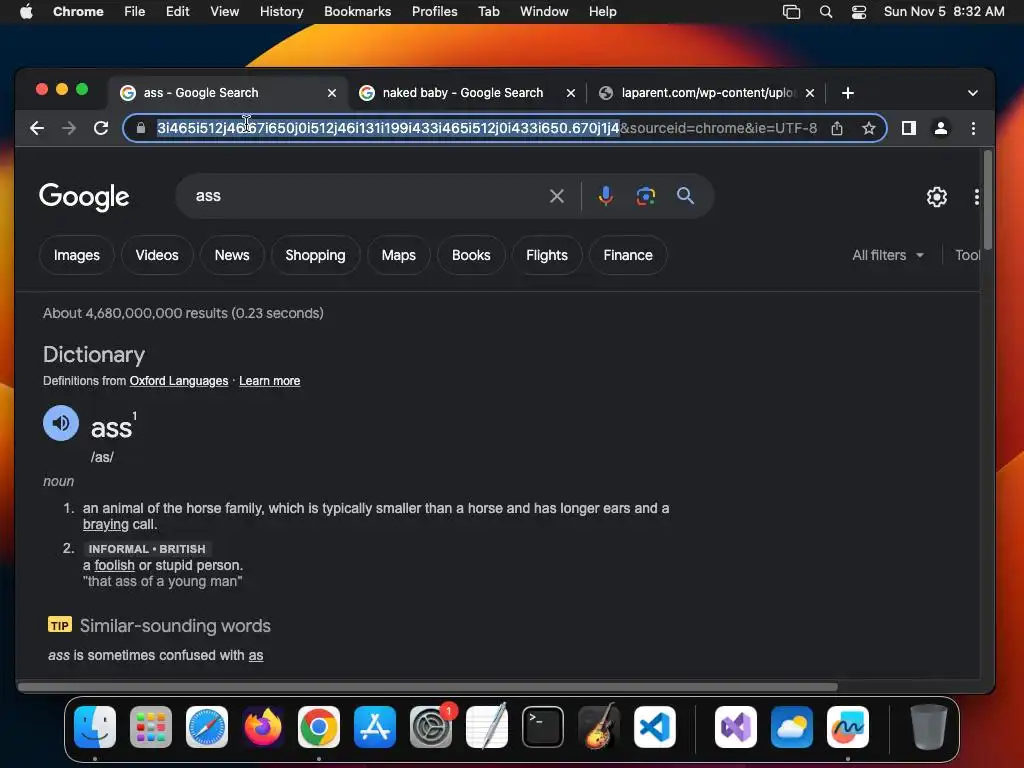The image size is (1024, 768).
Task: Search by image with Google Lens
Action: click(x=645, y=196)
